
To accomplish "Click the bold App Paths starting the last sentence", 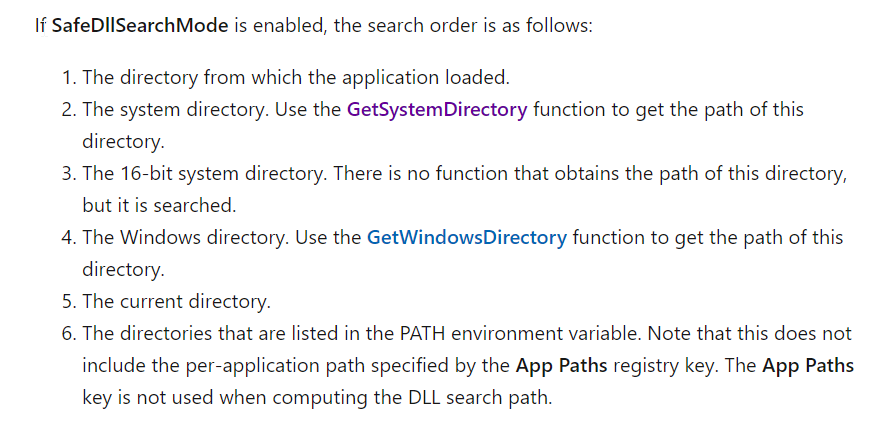I will 807,365.
